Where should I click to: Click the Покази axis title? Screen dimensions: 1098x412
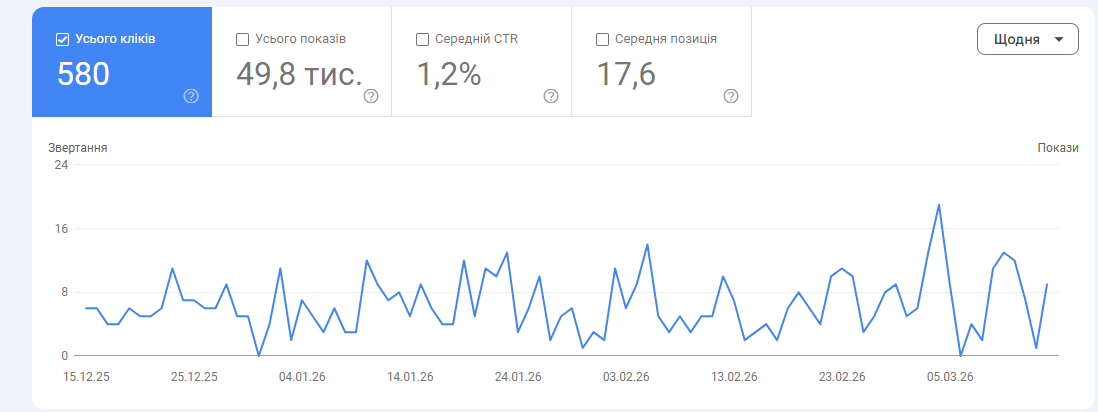click(x=1058, y=148)
